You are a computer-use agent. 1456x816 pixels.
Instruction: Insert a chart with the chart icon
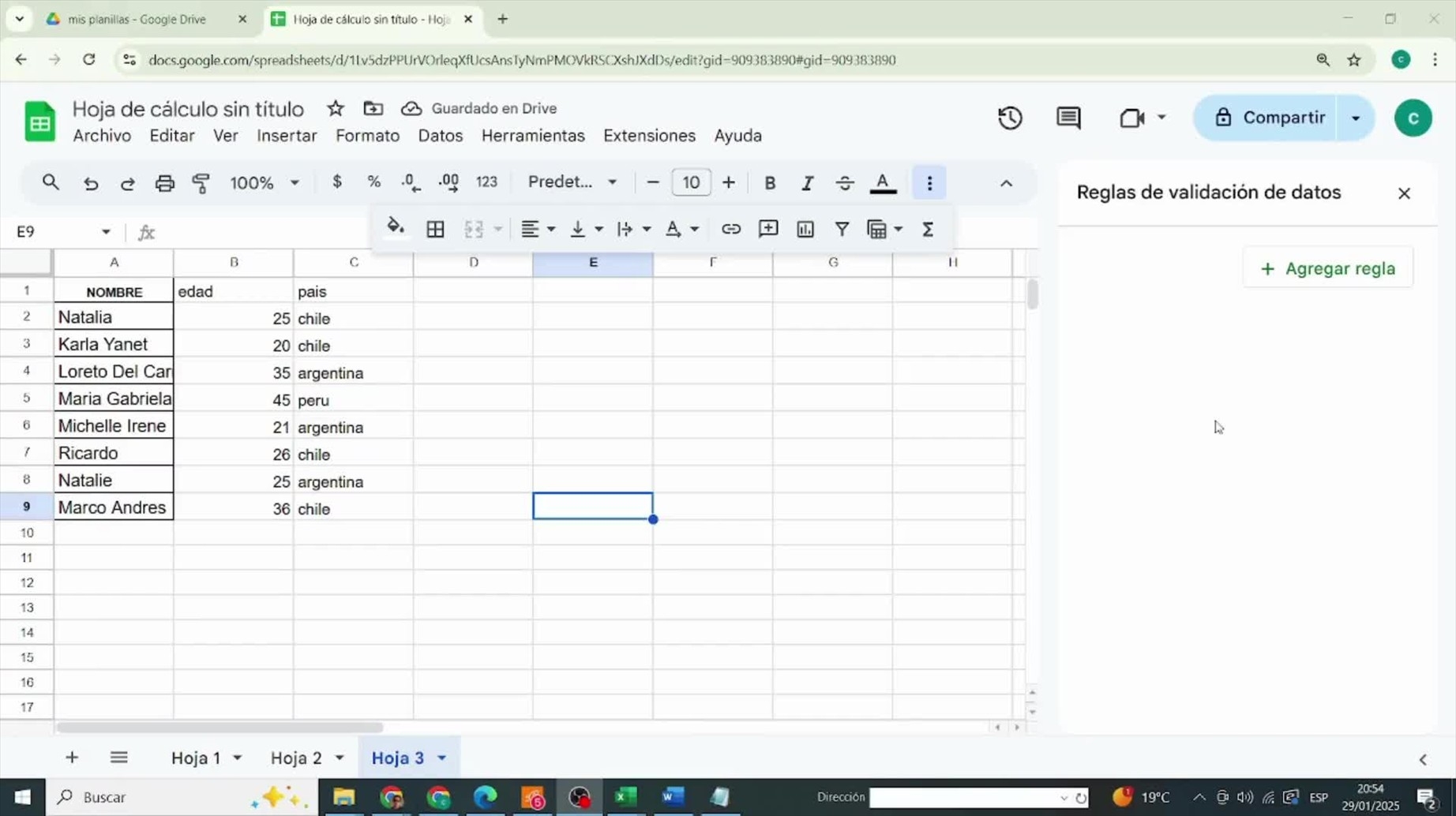(805, 229)
